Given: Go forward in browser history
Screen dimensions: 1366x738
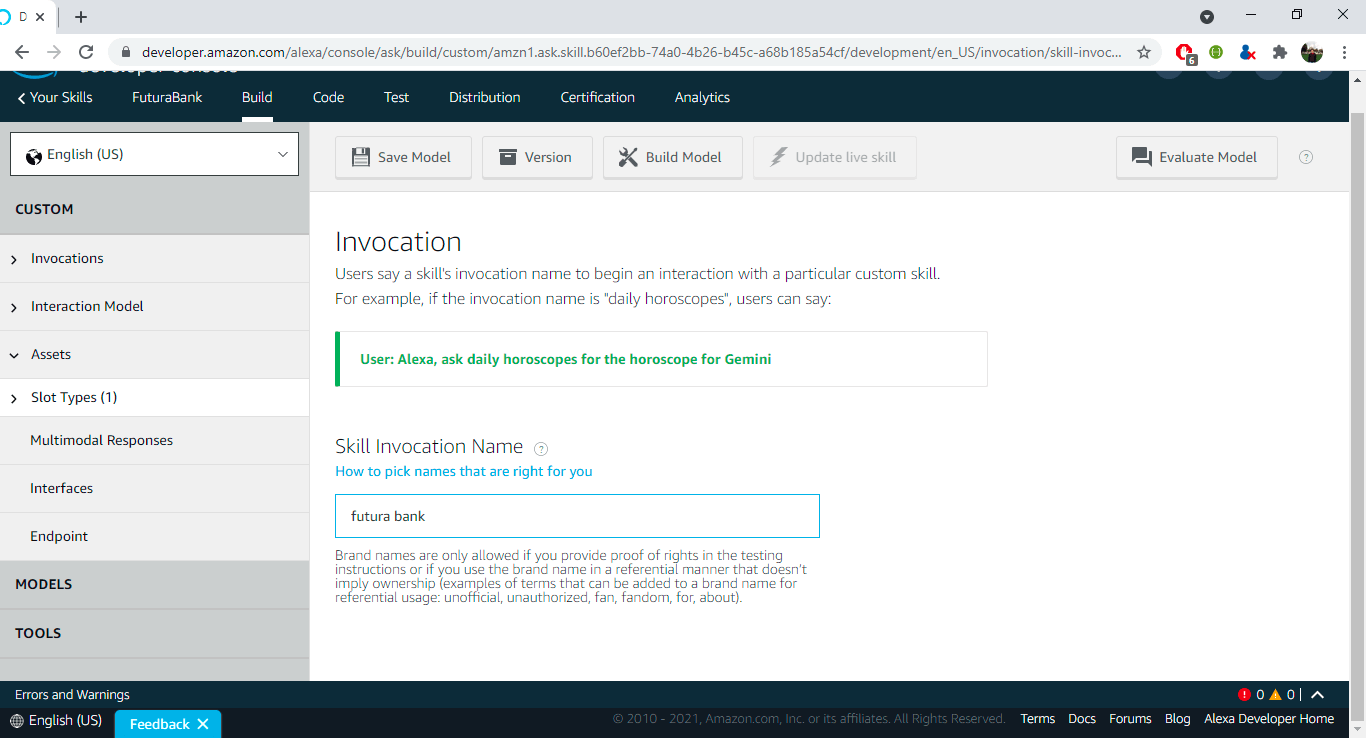Looking at the screenshot, I should tap(54, 52).
